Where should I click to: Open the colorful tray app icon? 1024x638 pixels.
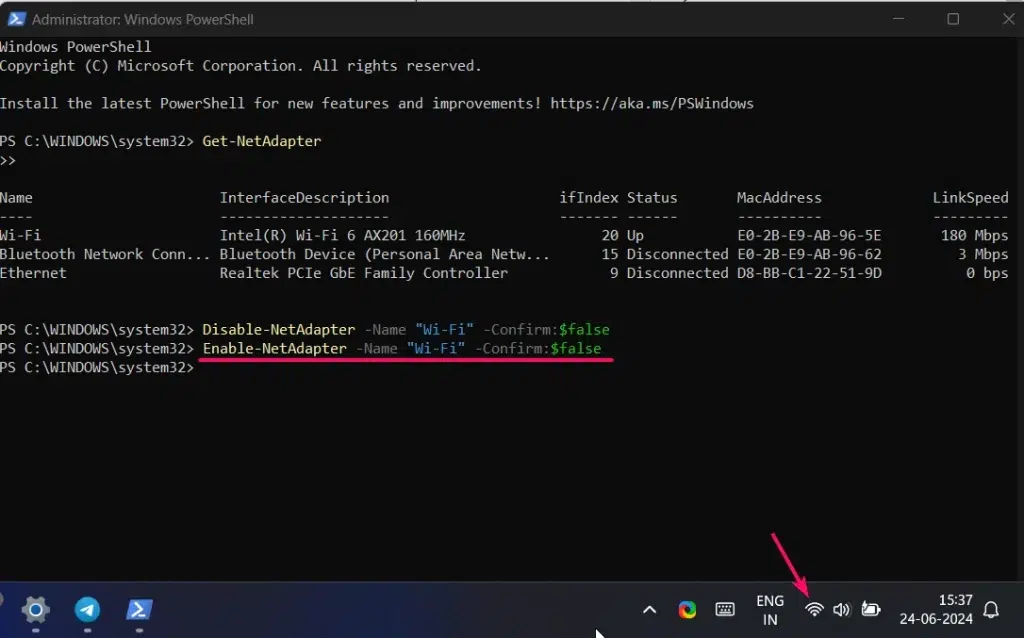click(687, 610)
